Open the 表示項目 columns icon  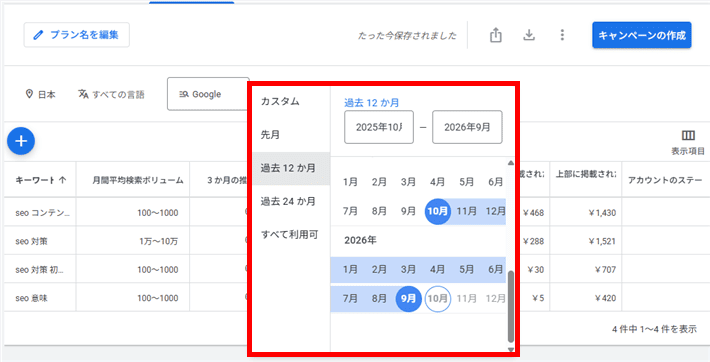(x=688, y=136)
